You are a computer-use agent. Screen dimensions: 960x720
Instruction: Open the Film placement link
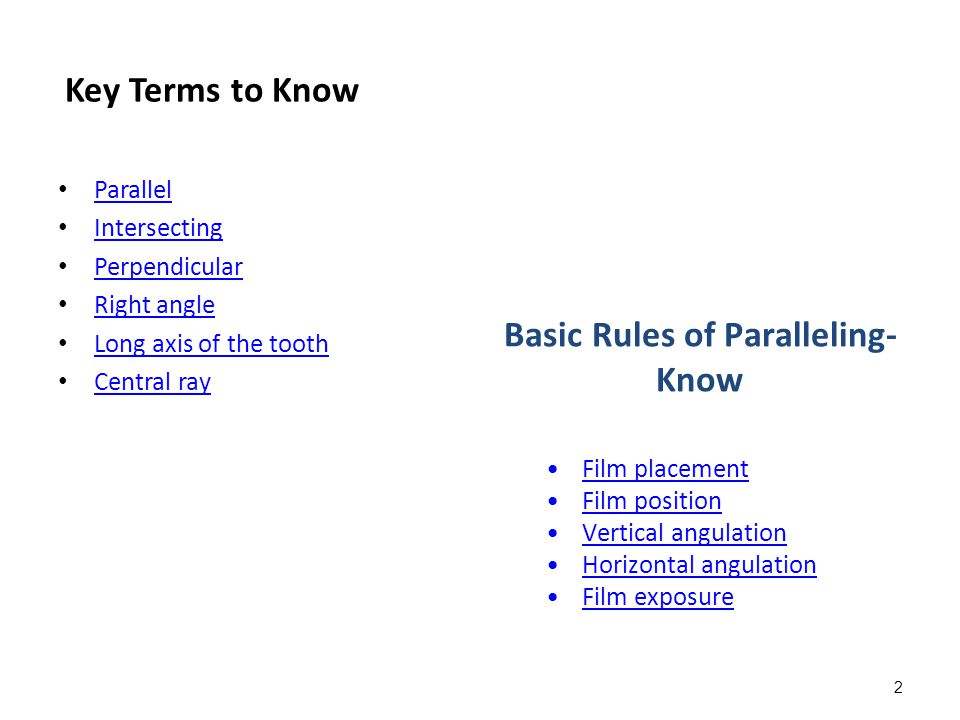click(x=666, y=470)
